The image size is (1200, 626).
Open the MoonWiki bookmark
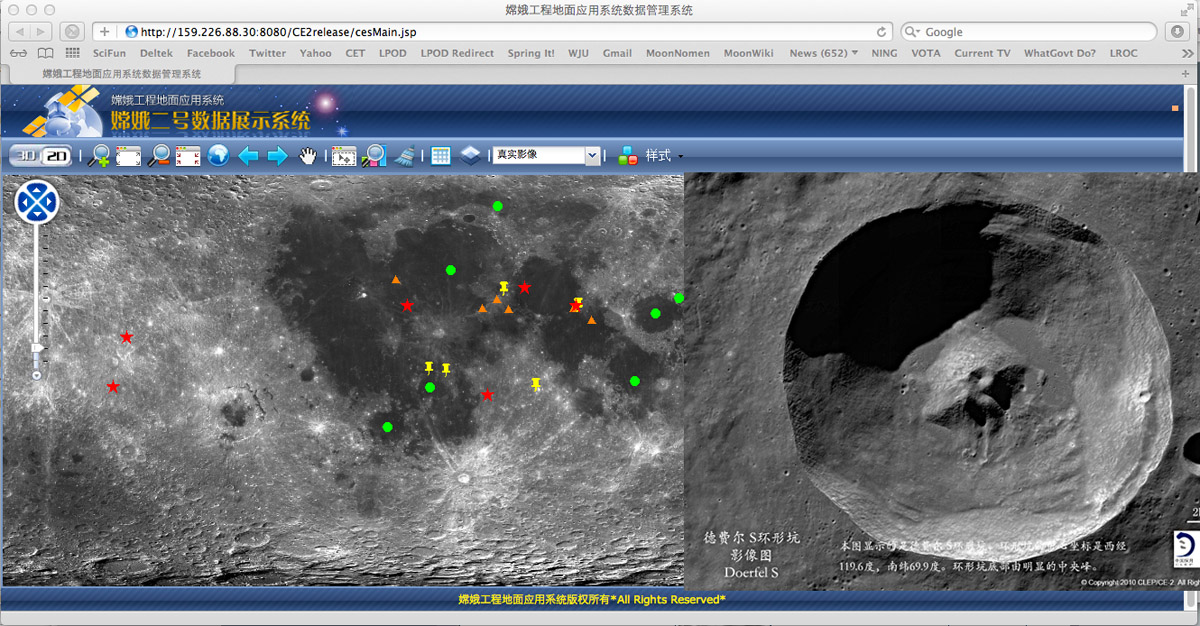tap(749, 53)
